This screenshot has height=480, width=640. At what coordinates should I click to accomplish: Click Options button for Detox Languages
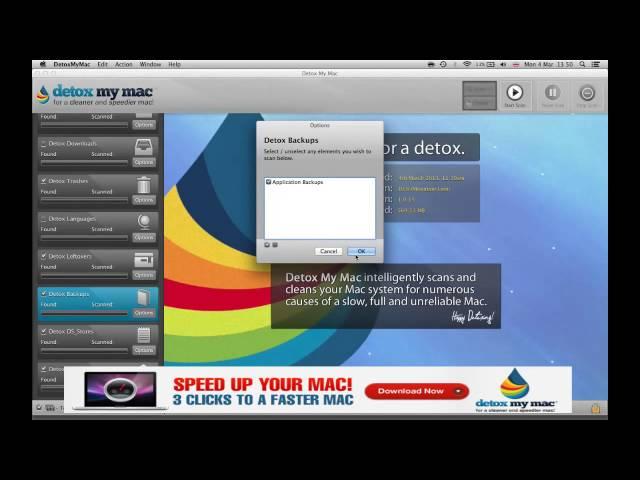point(144,238)
